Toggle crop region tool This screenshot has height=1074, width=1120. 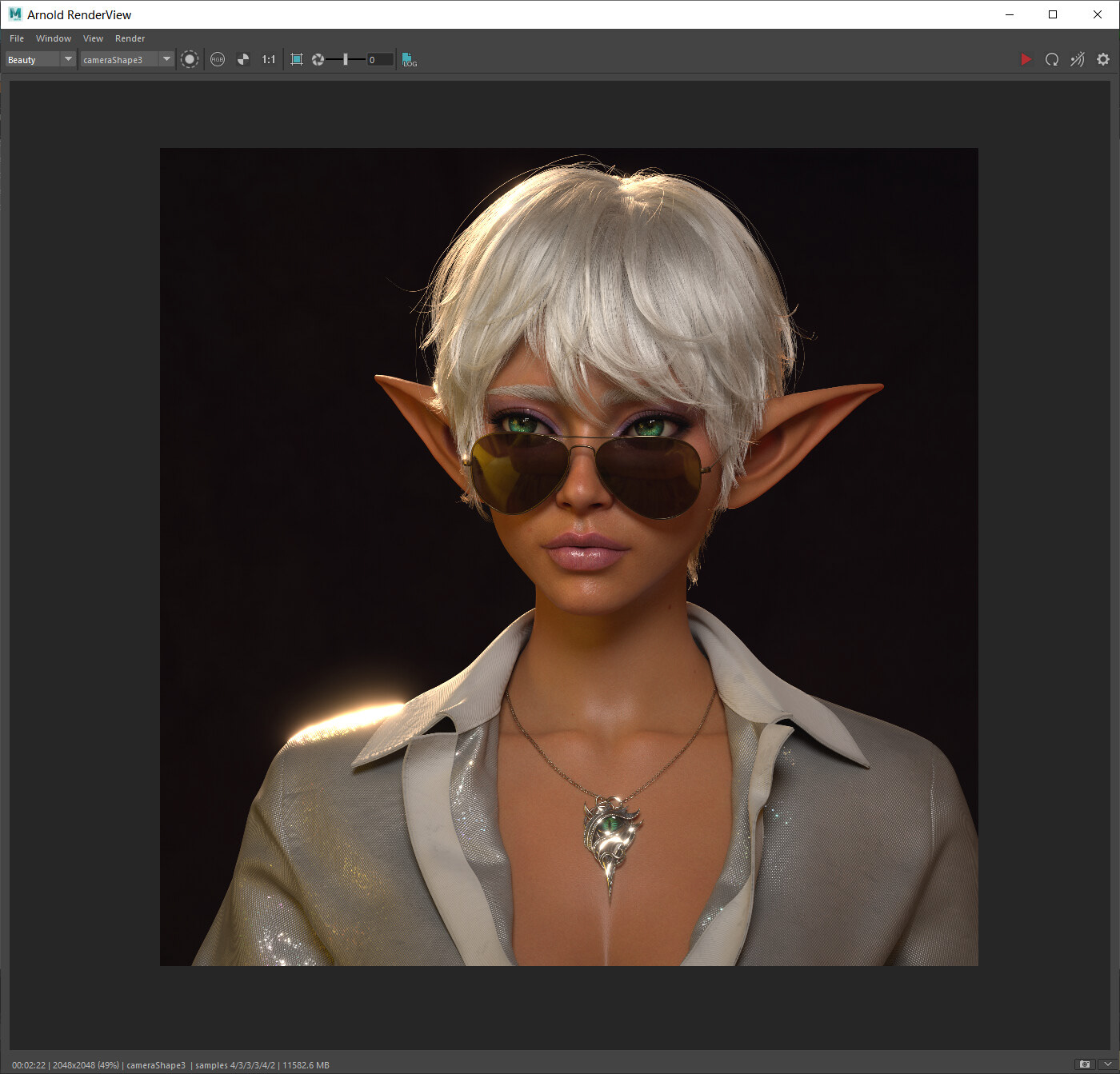click(x=297, y=59)
